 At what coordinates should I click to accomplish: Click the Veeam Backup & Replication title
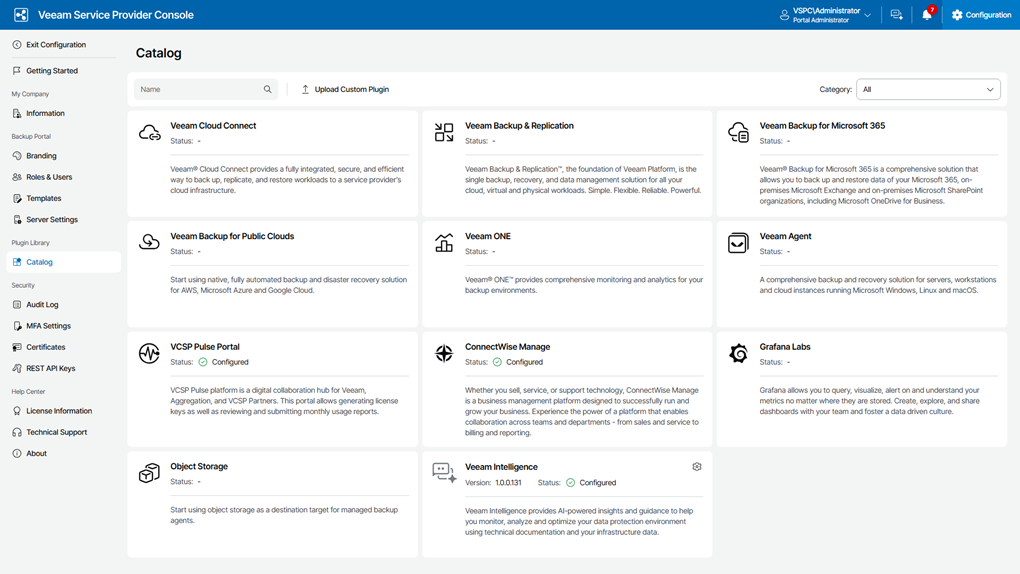pyautogui.click(x=519, y=126)
